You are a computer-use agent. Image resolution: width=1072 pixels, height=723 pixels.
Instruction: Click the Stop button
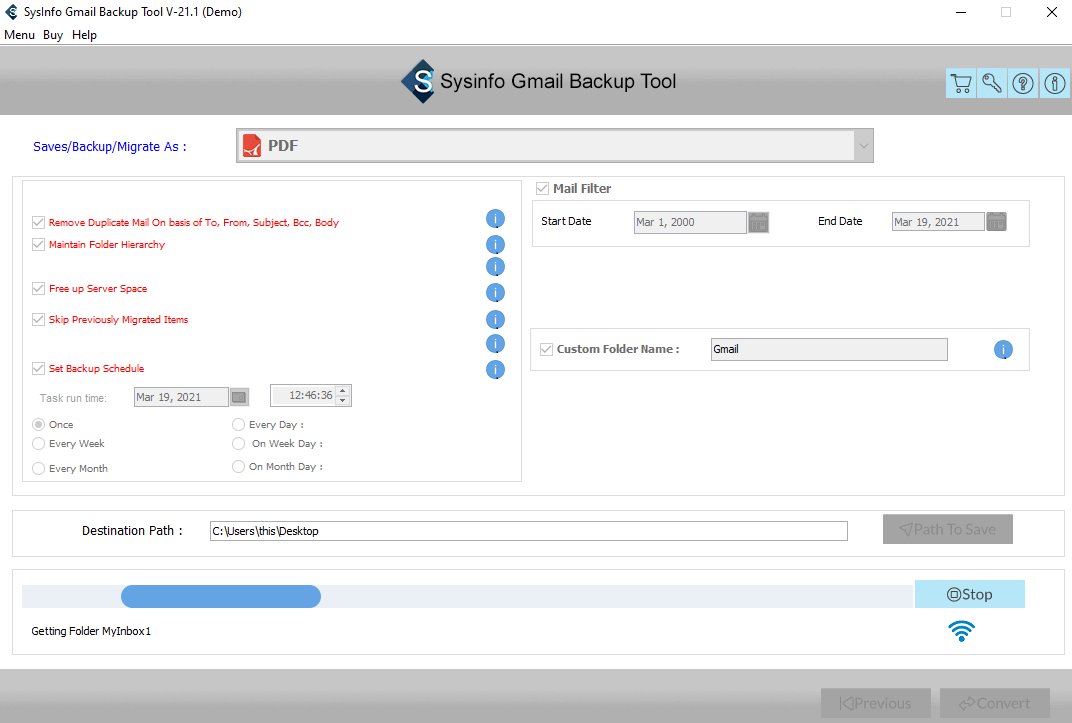coord(969,595)
